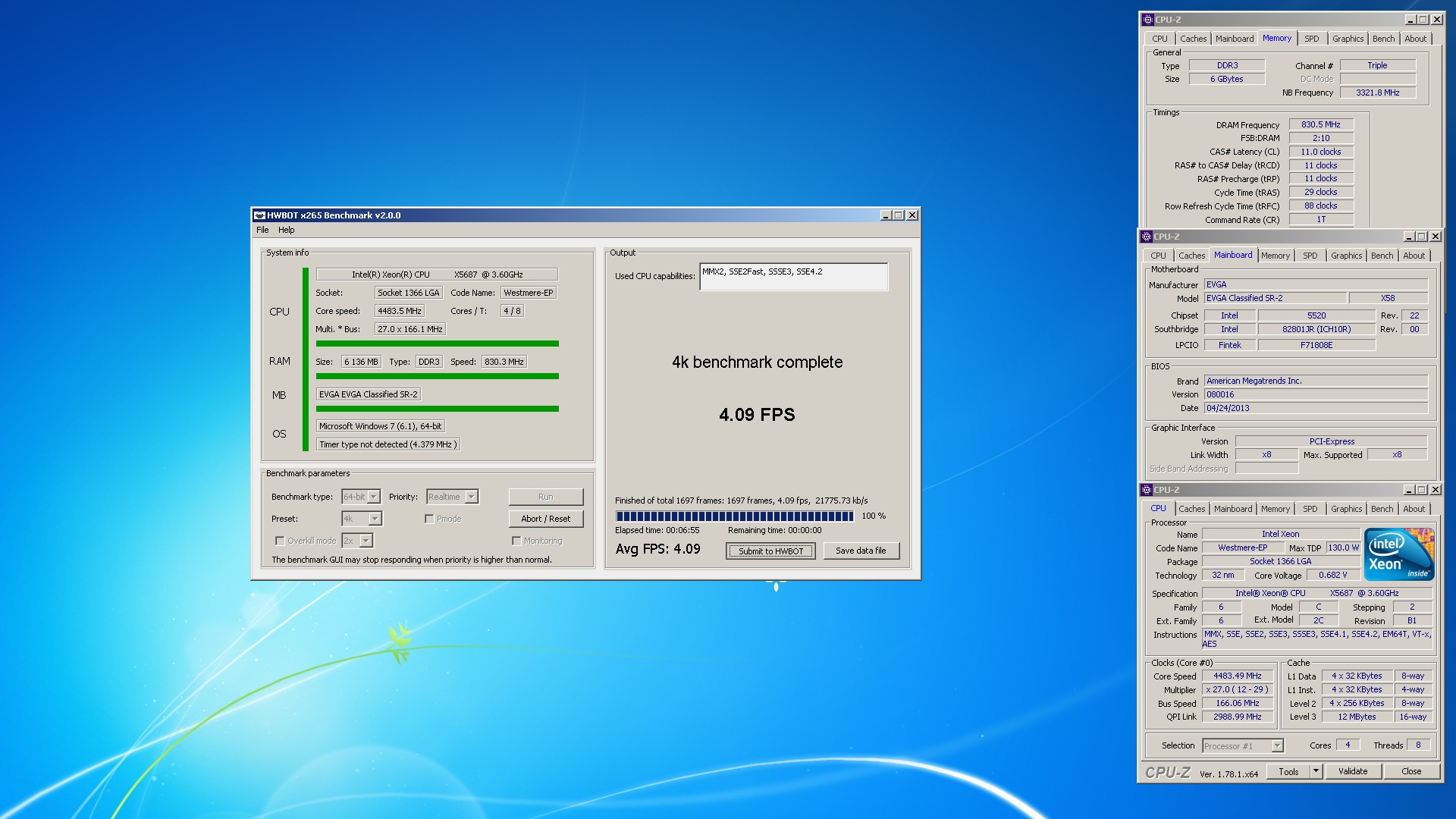Minimize the CPU-Z Mainboard window
This screenshot has width=1456, height=819.
click(1408, 237)
